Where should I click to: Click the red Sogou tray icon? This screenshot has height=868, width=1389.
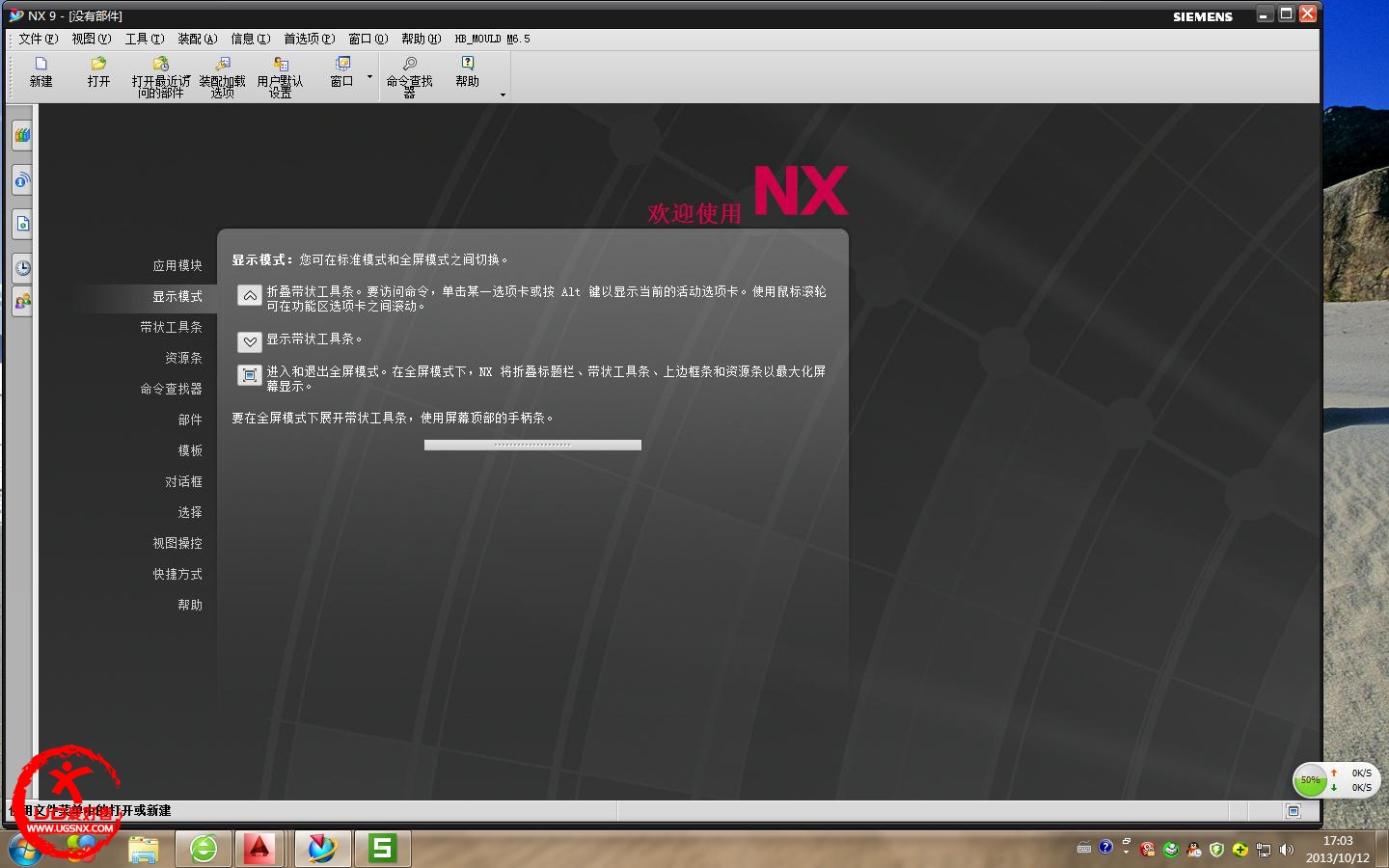(1148, 850)
